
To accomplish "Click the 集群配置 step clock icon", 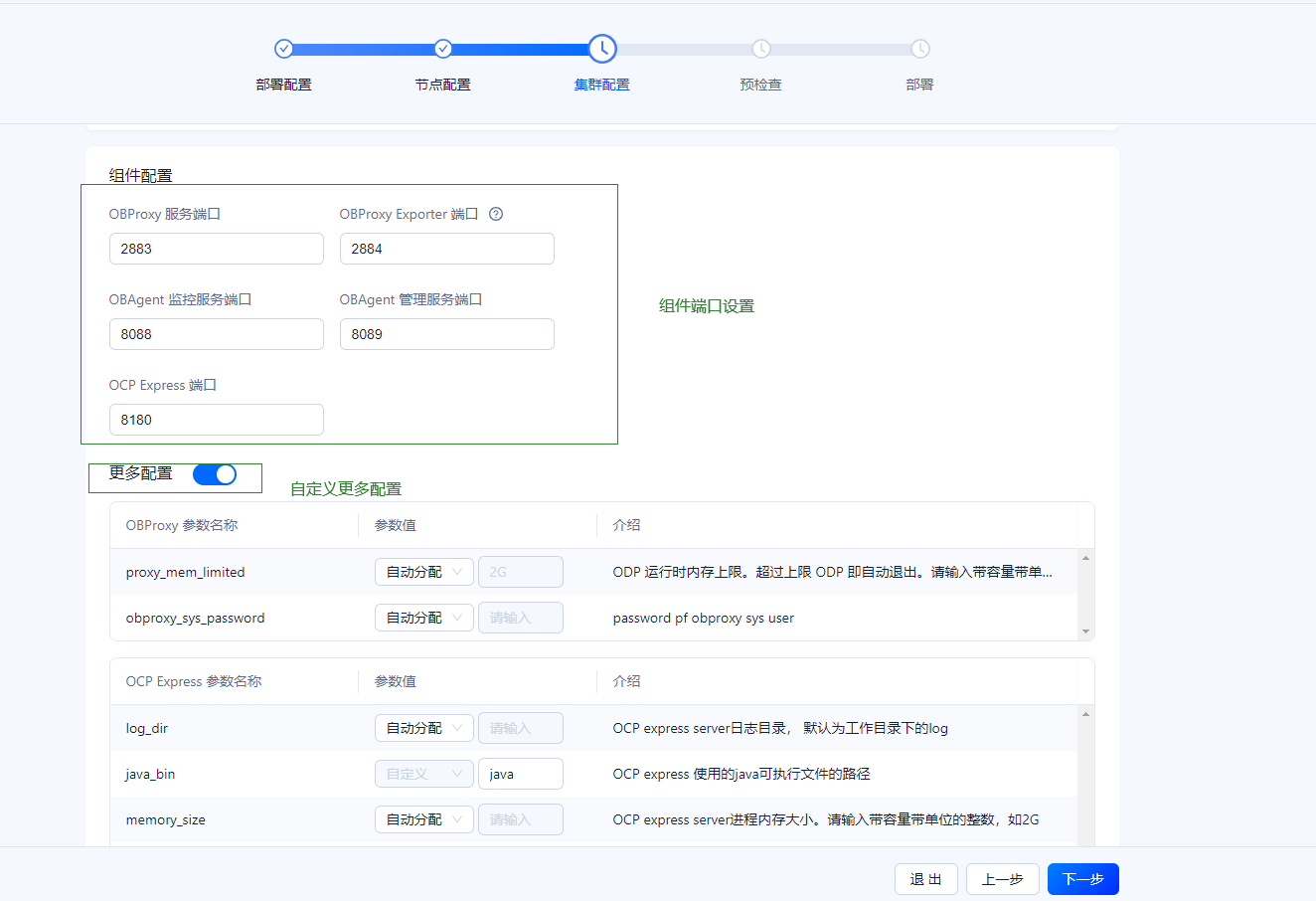I will pos(602,49).
